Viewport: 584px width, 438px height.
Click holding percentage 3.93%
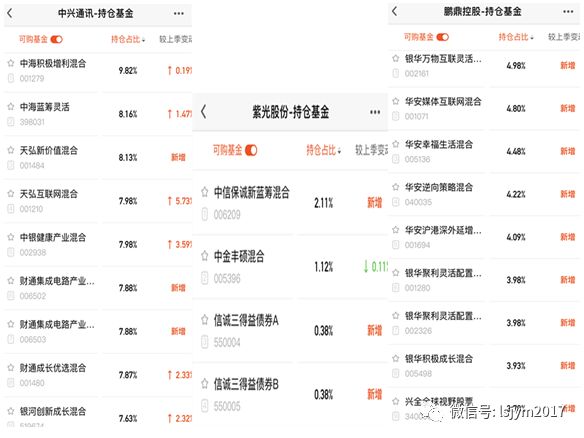coord(516,366)
